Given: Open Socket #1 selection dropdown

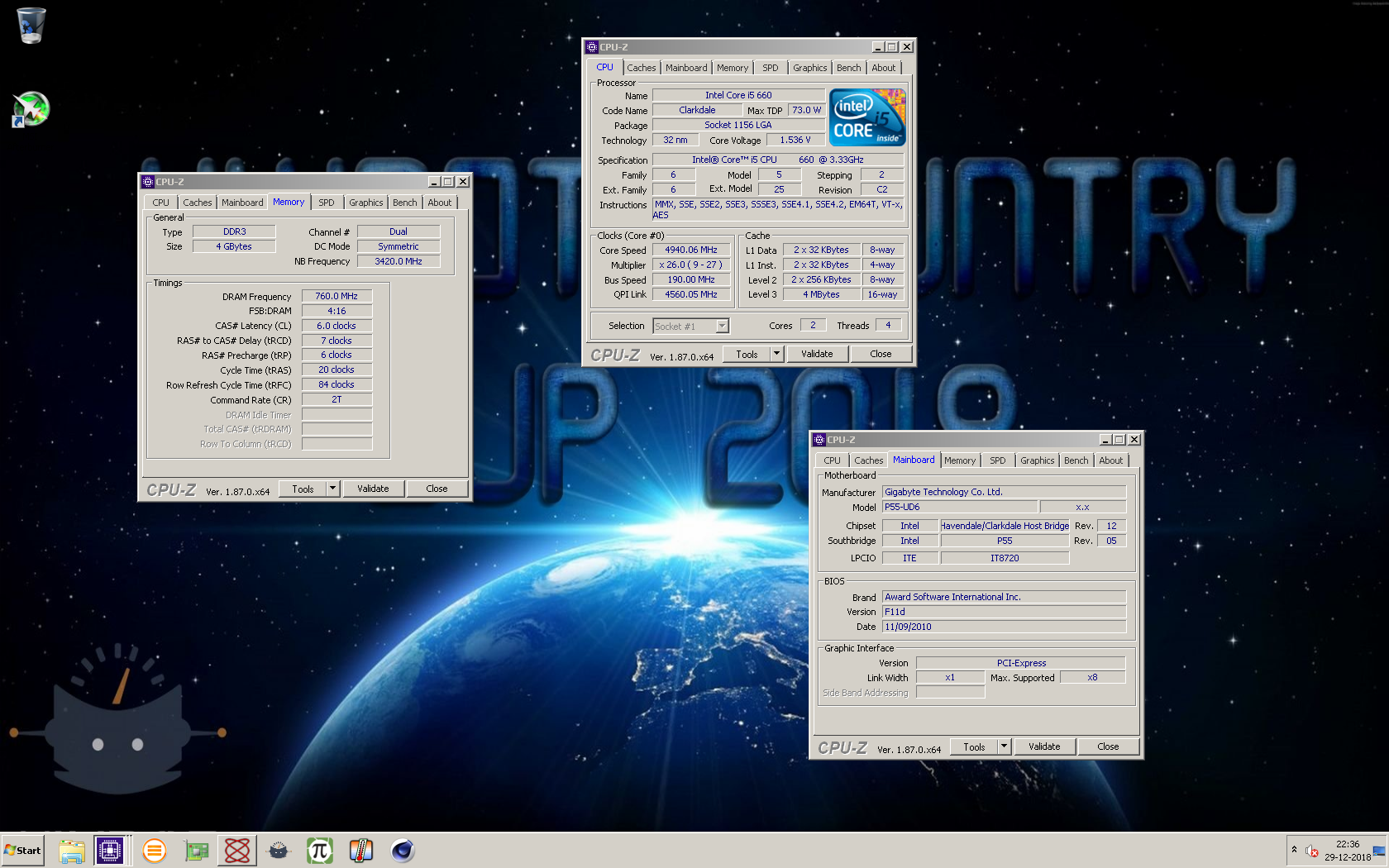Looking at the screenshot, I should pos(722,326).
